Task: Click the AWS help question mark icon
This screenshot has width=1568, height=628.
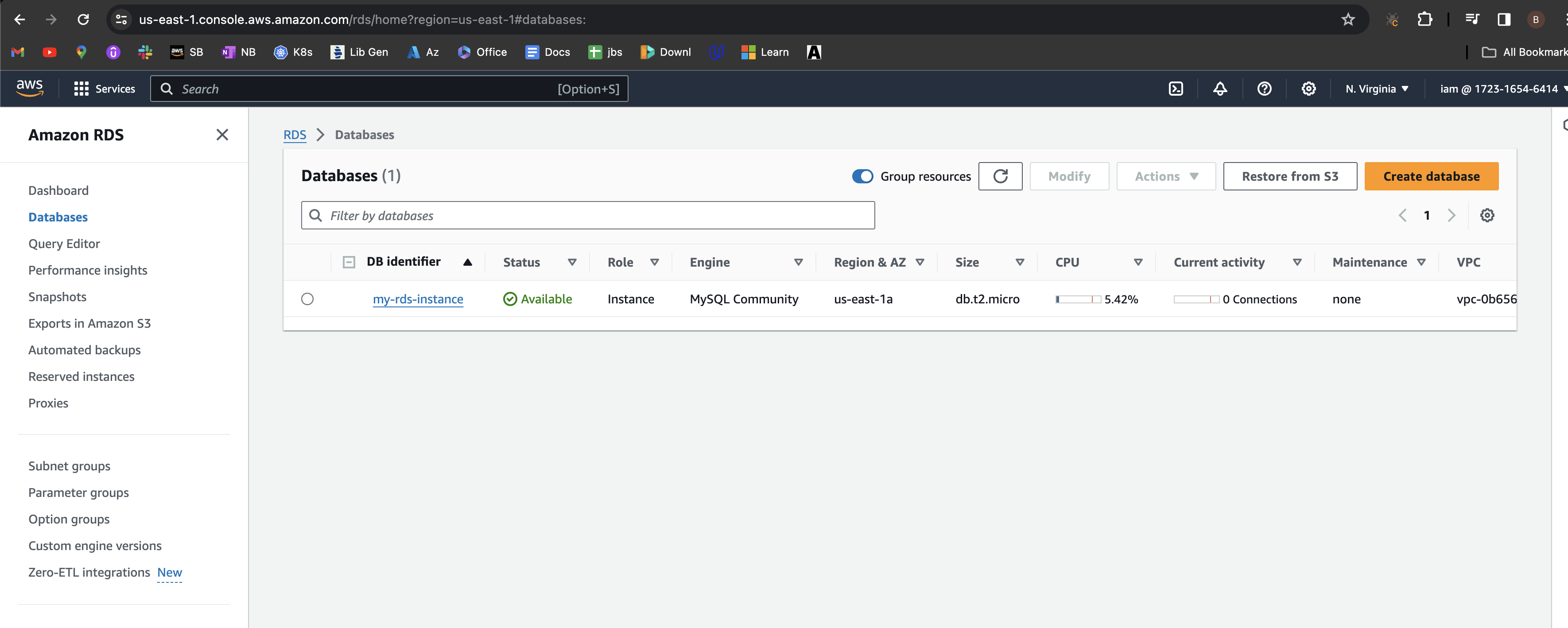Action: (x=1264, y=89)
